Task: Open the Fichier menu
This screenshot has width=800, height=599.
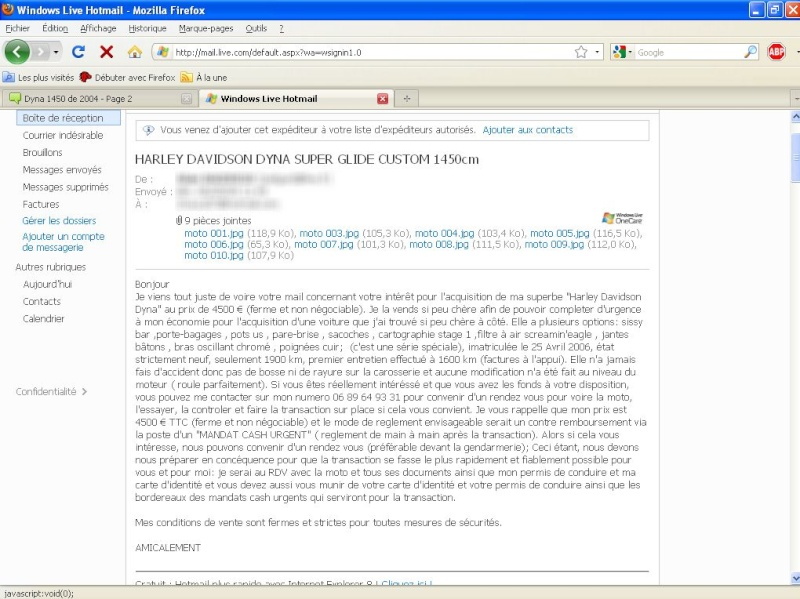Action: (x=17, y=28)
